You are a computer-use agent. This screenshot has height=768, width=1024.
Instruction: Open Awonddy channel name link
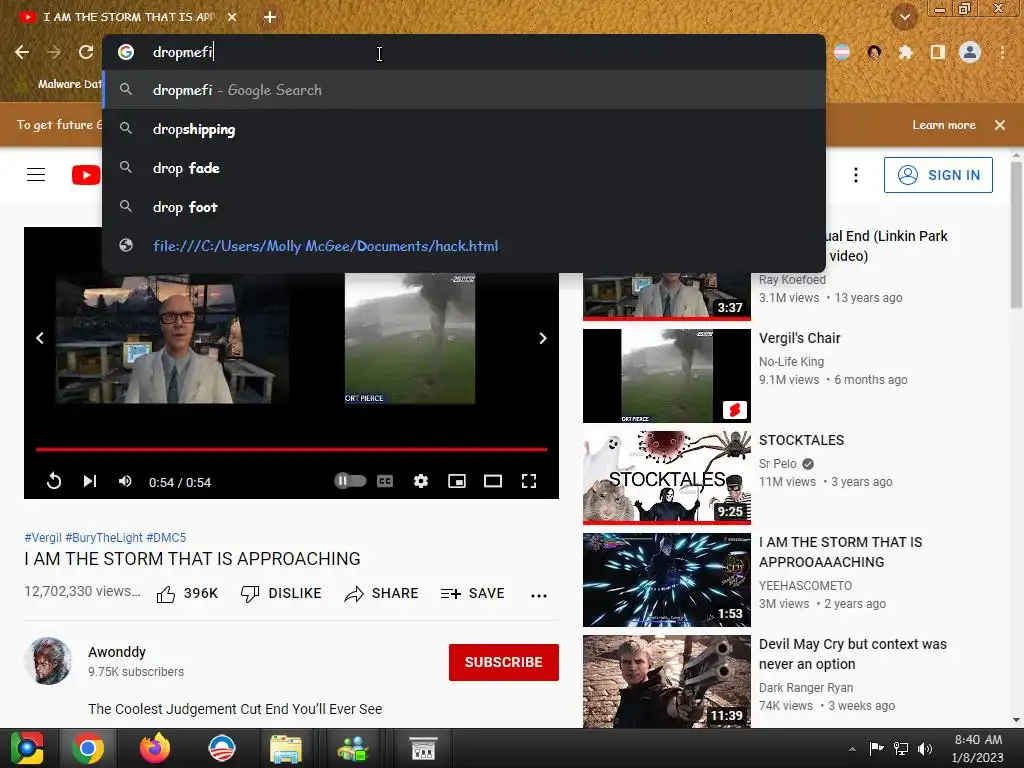(x=117, y=652)
